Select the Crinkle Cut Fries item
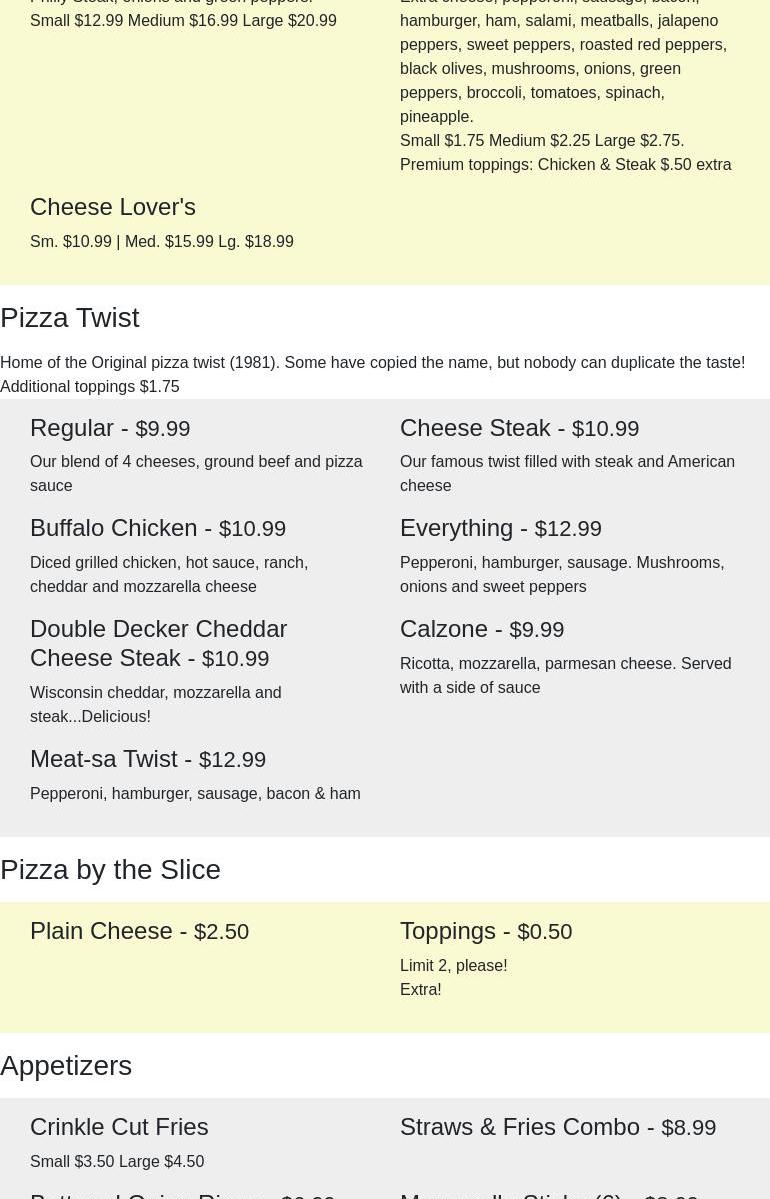770x1199 pixels. (x=119, y=1127)
